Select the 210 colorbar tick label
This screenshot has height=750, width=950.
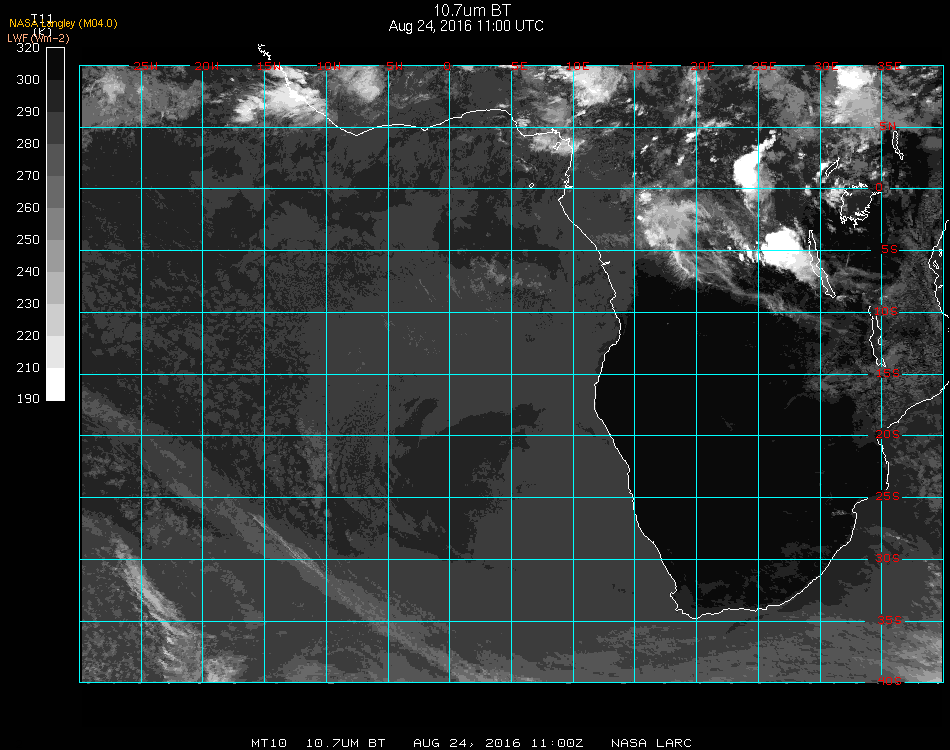28,368
